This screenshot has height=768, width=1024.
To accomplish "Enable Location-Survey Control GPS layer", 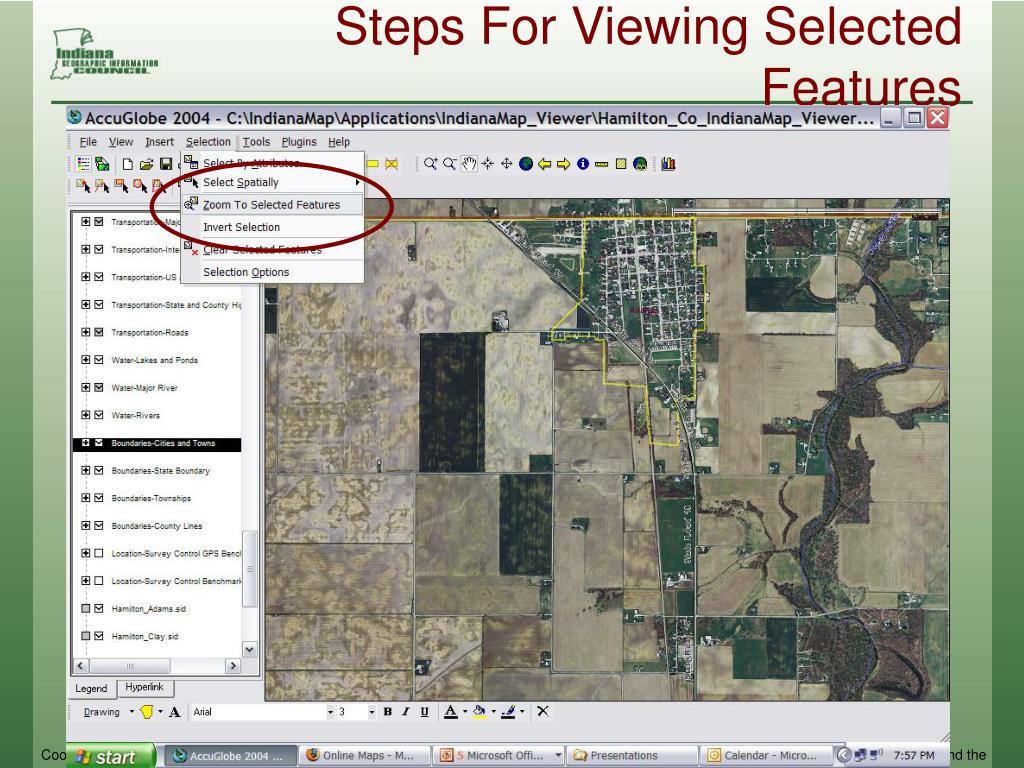I will click(99, 553).
